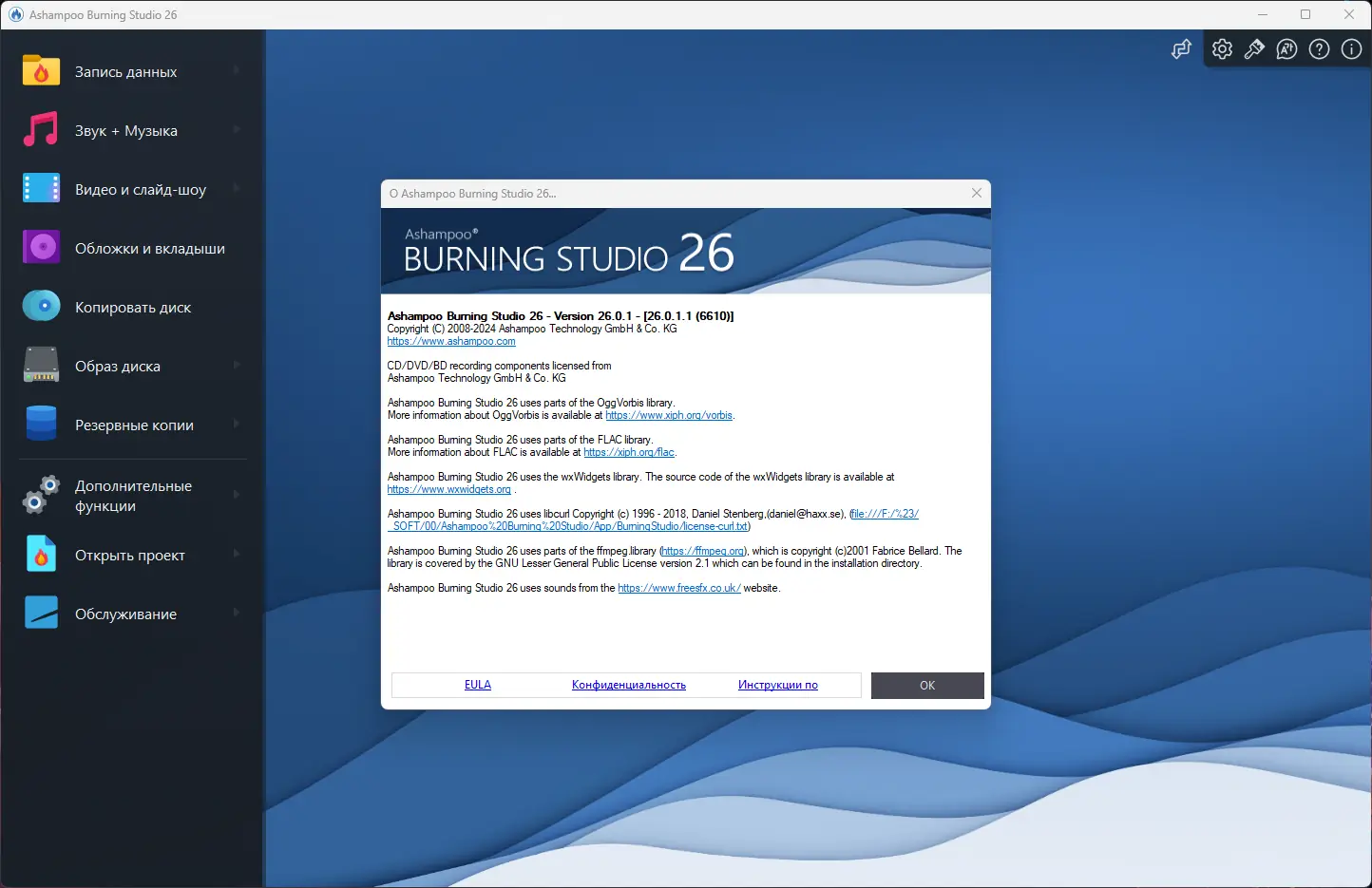Select the Звук + Музыка menu item
Screen dimensions: 1372x888
[132, 131]
